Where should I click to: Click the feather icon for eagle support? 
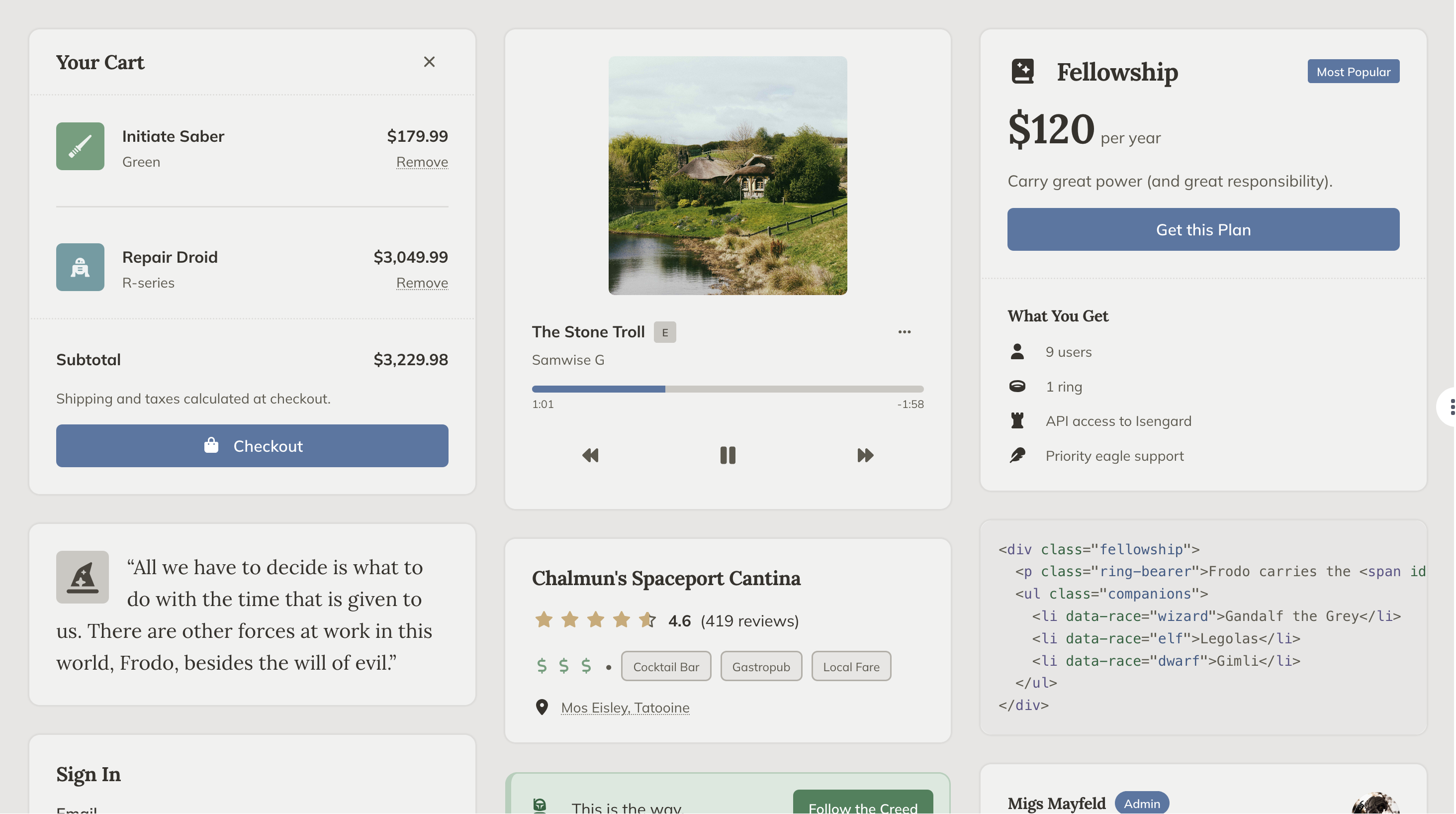pyautogui.click(x=1017, y=455)
